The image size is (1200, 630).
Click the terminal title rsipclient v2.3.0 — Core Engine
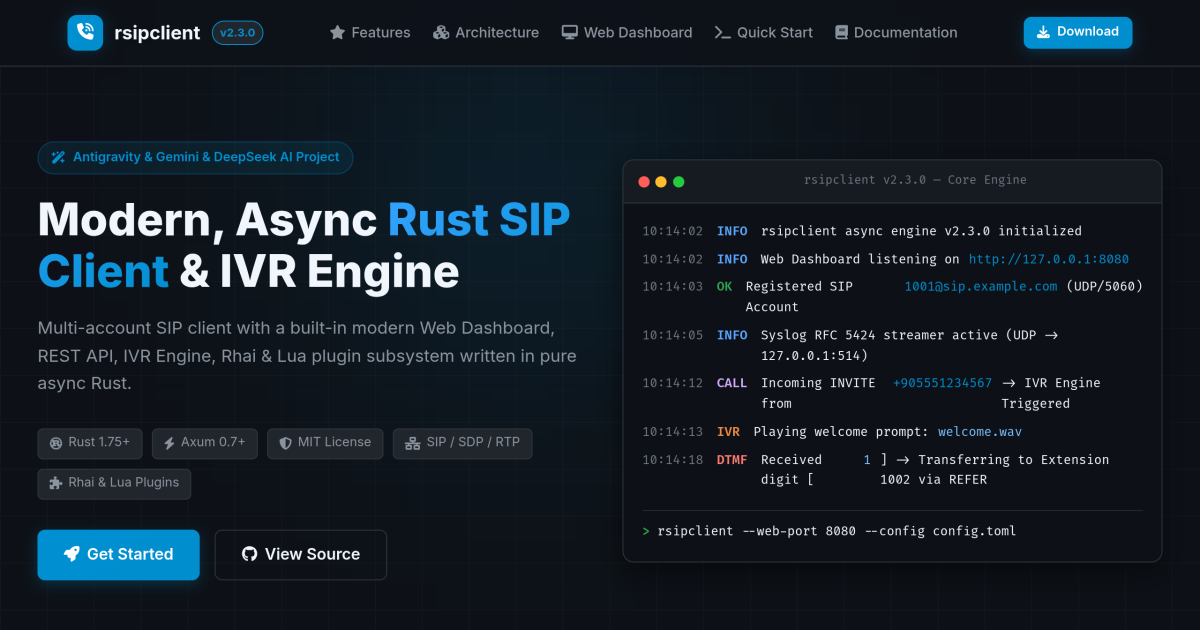click(x=915, y=181)
